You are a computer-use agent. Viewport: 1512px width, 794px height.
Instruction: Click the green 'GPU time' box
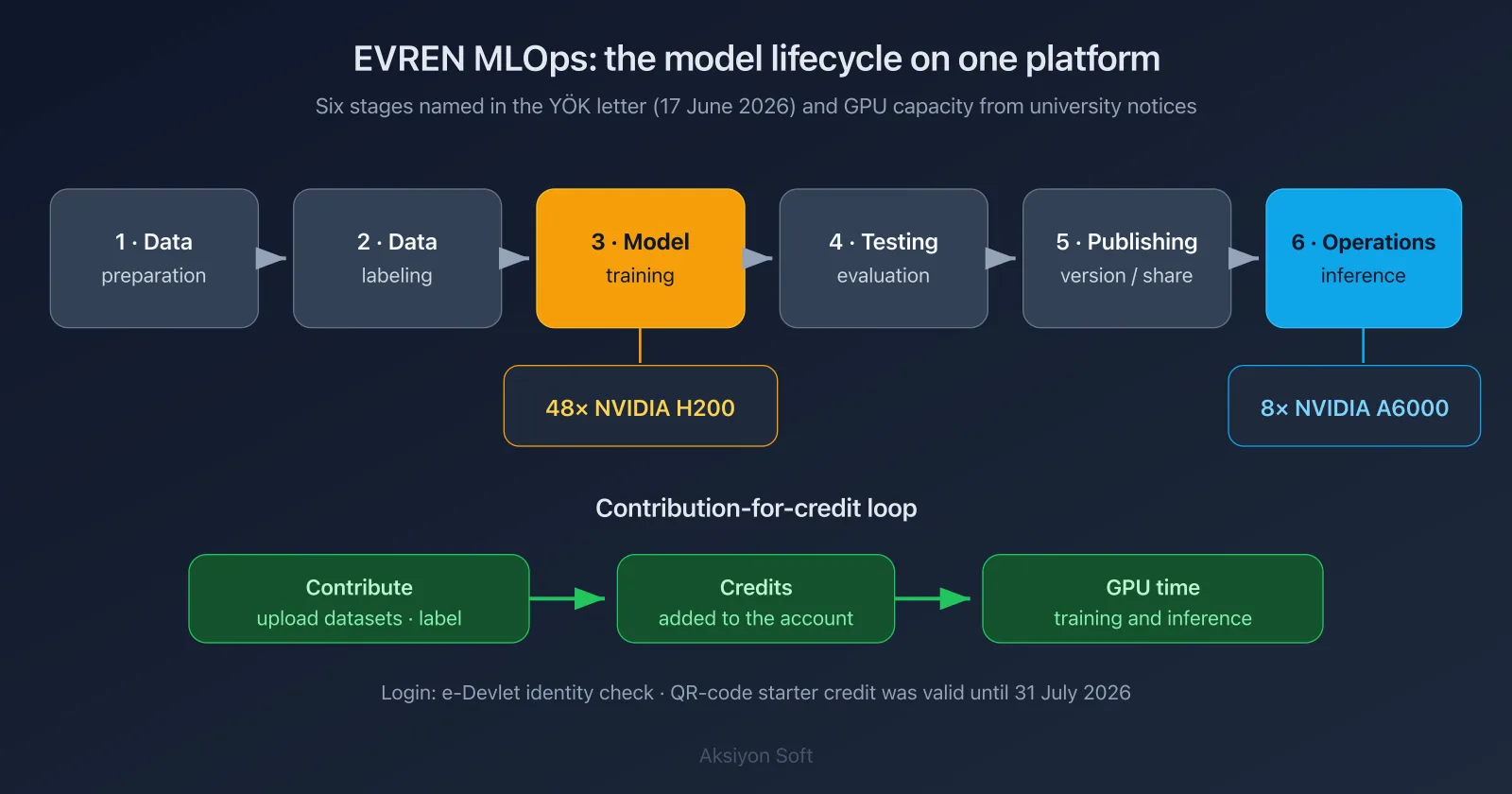coord(1153,599)
